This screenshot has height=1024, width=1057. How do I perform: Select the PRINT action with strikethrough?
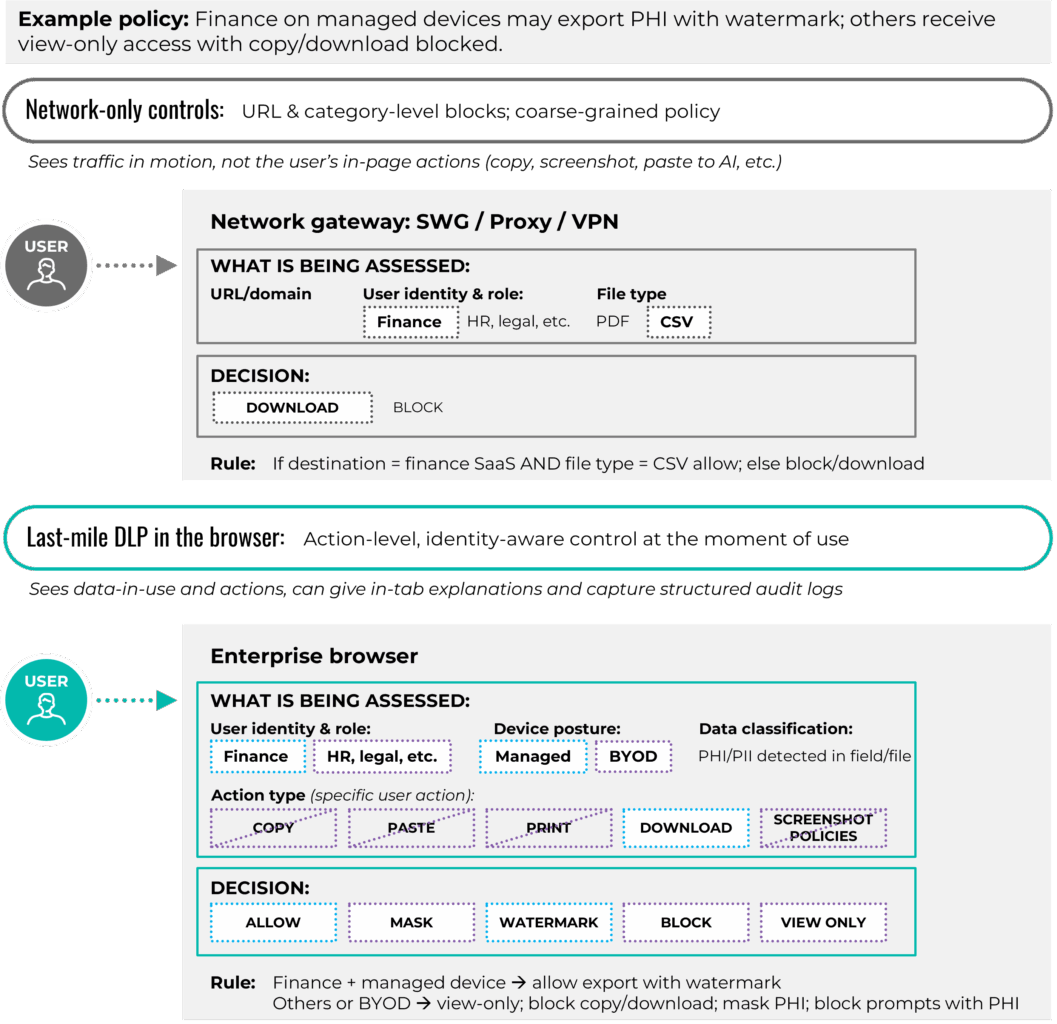coord(548,827)
